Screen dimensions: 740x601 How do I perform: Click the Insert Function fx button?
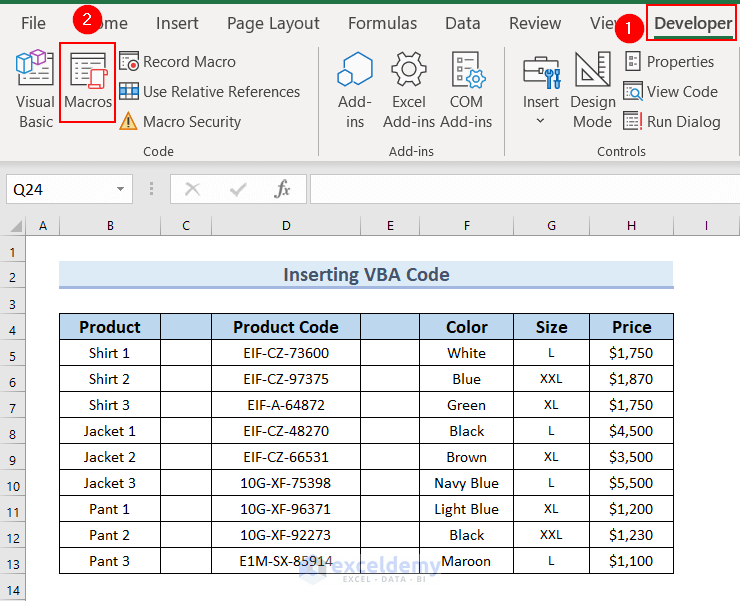(x=282, y=189)
